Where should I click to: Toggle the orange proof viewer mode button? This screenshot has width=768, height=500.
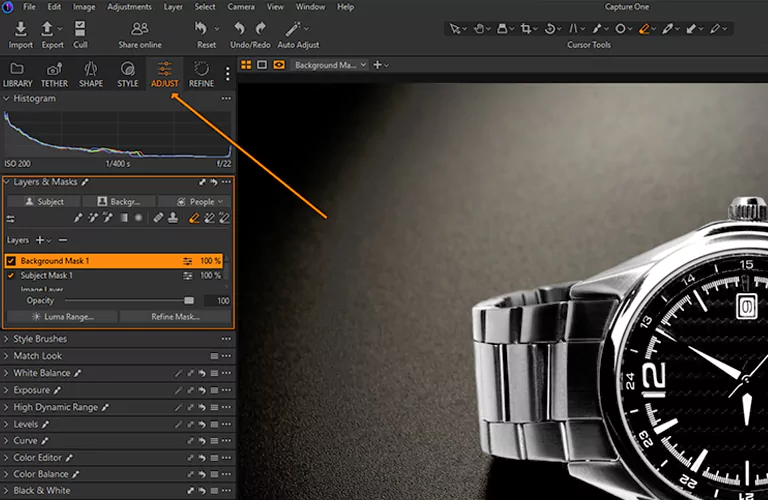pyautogui.click(x=279, y=65)
